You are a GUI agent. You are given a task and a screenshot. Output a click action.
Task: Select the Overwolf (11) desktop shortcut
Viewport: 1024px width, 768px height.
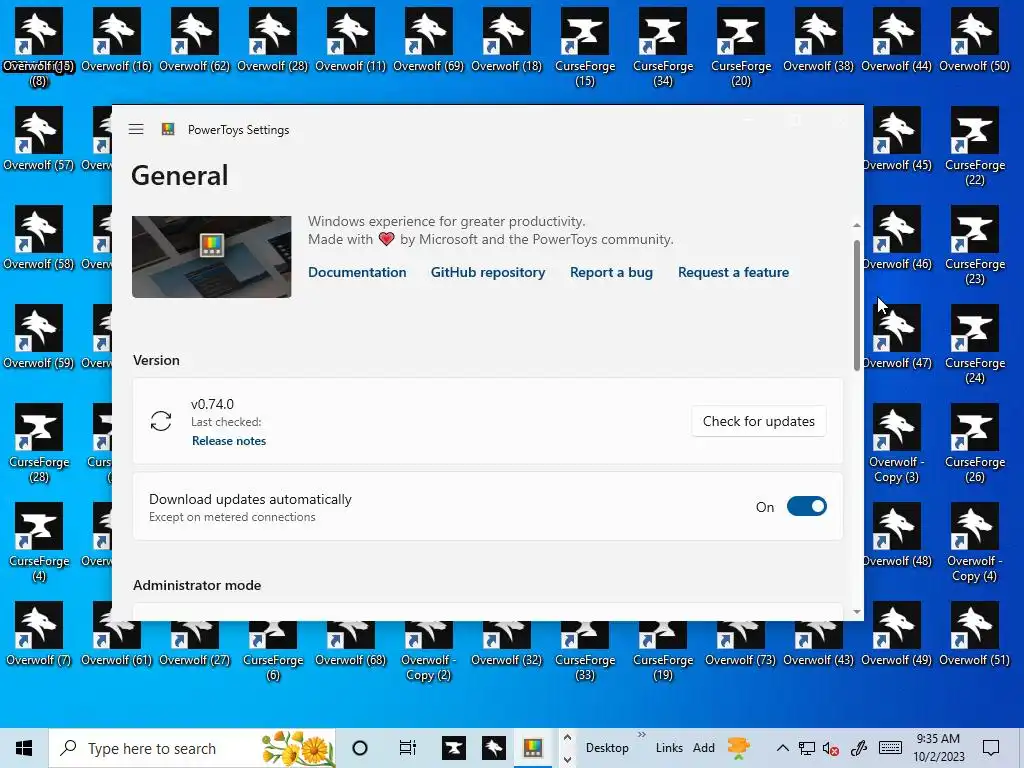pyautogui.click(x=351, y=39)
